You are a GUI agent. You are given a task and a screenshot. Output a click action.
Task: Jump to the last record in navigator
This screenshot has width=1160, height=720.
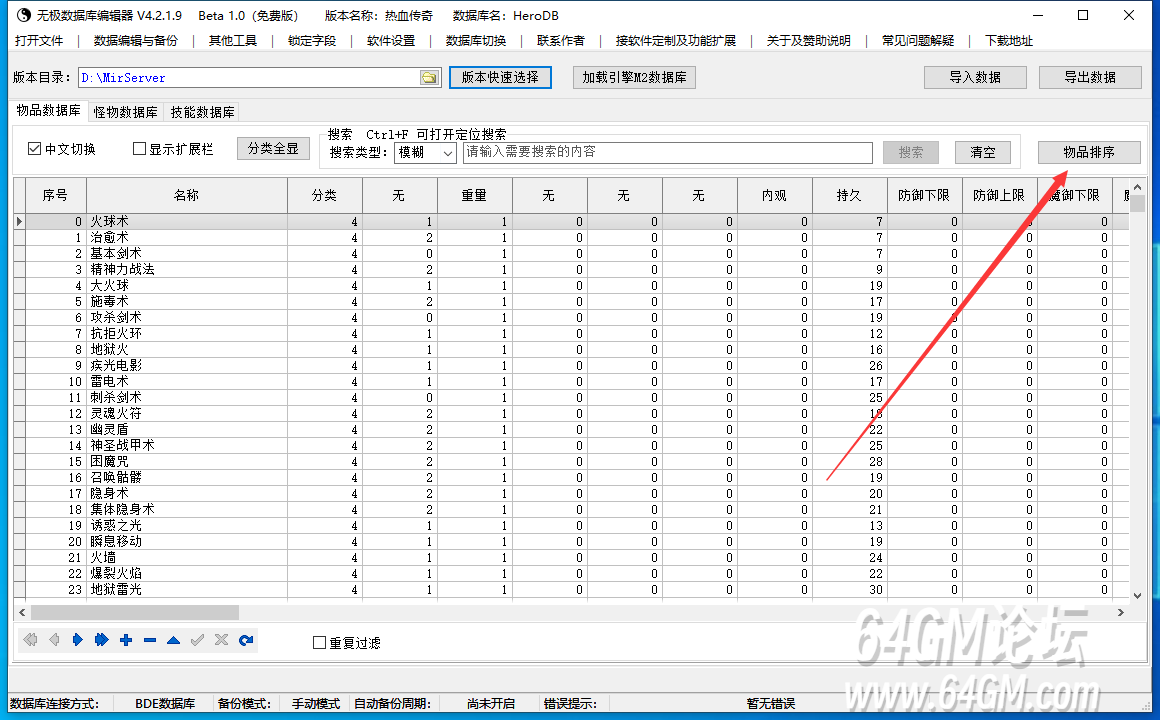click(101, 640)
